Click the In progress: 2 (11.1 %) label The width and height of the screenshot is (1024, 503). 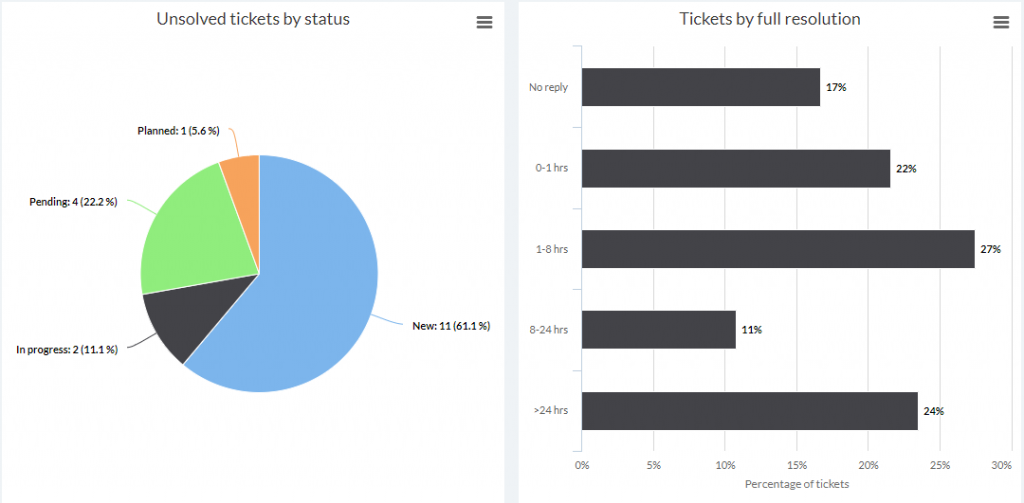tap(67, 349)
